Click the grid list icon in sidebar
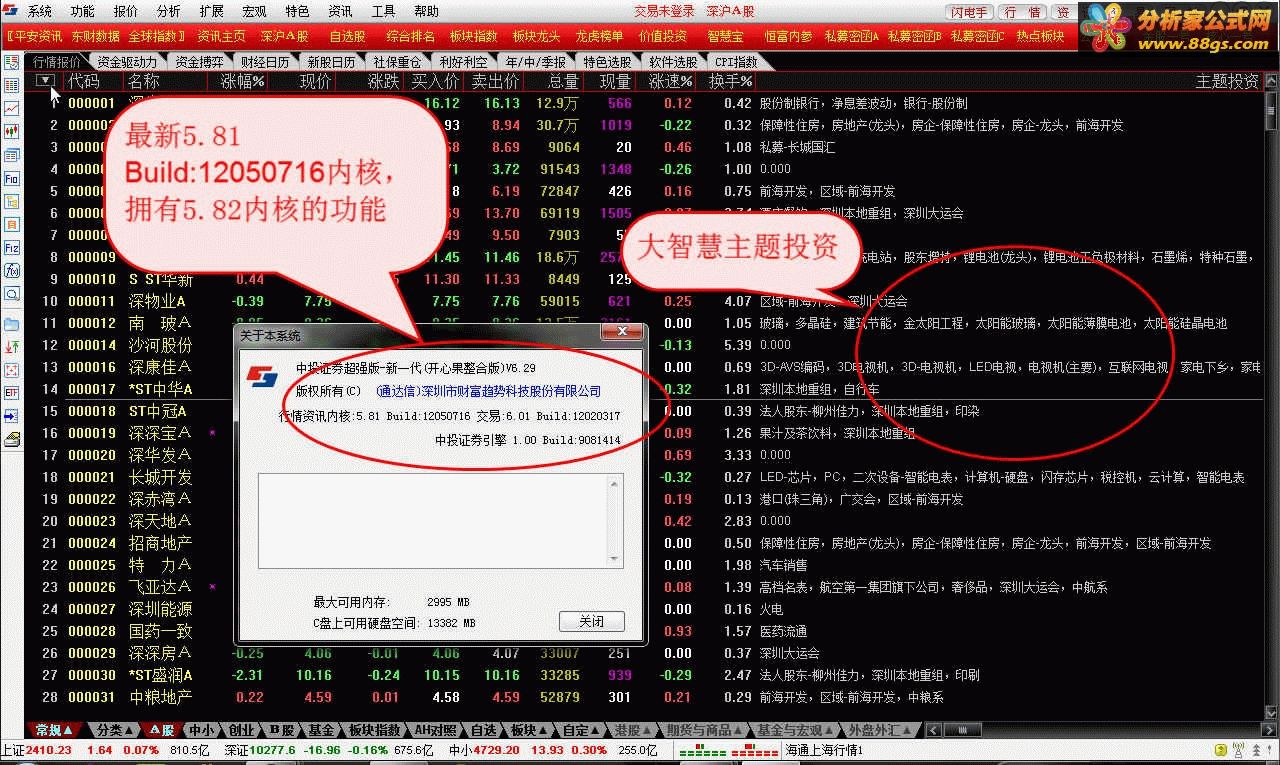 coord(11,85)
